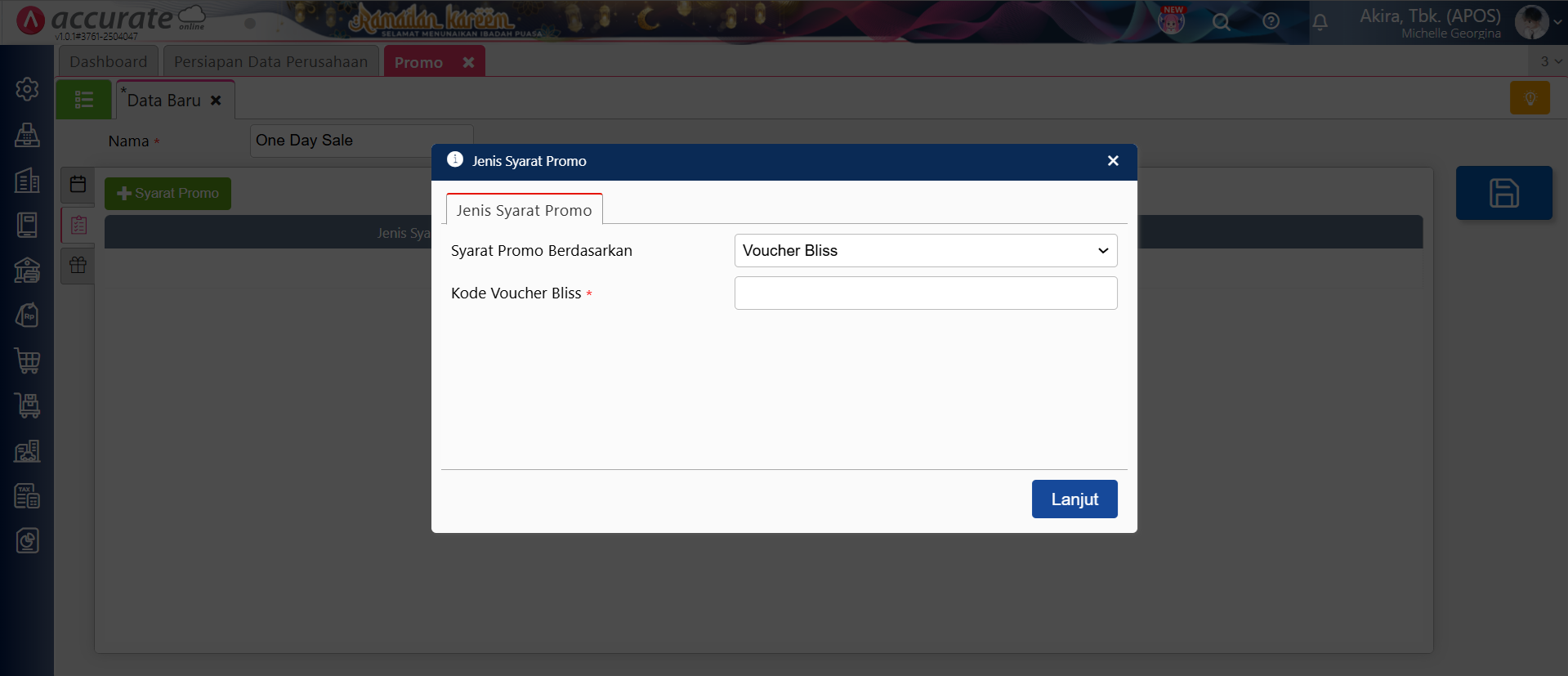
Task: Expand the user profile avatar menu
Action: coord(1538,22)
